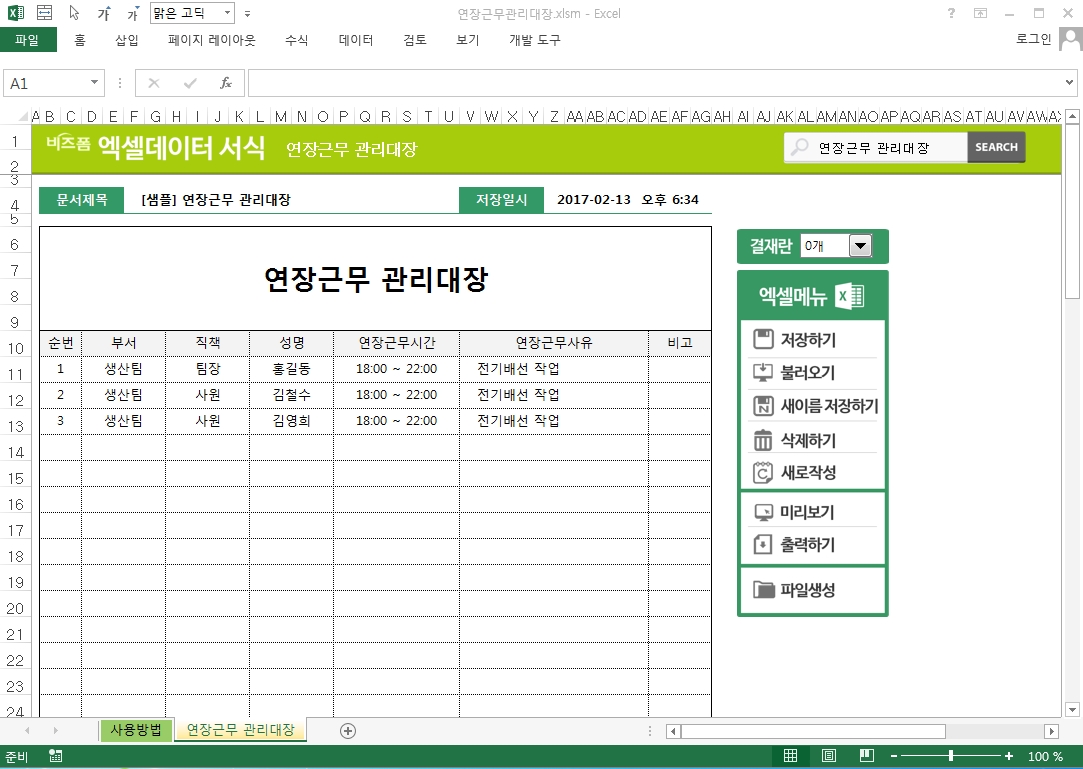Click the select-all corner triangle

click(23, 116)
